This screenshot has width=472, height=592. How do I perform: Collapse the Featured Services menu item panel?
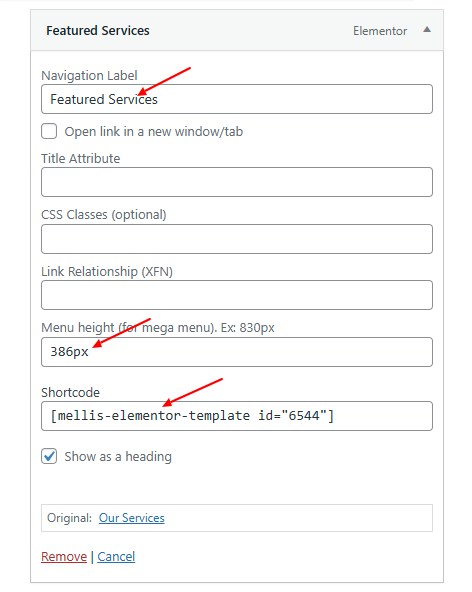pyautogui.click(x=427, y=30)
